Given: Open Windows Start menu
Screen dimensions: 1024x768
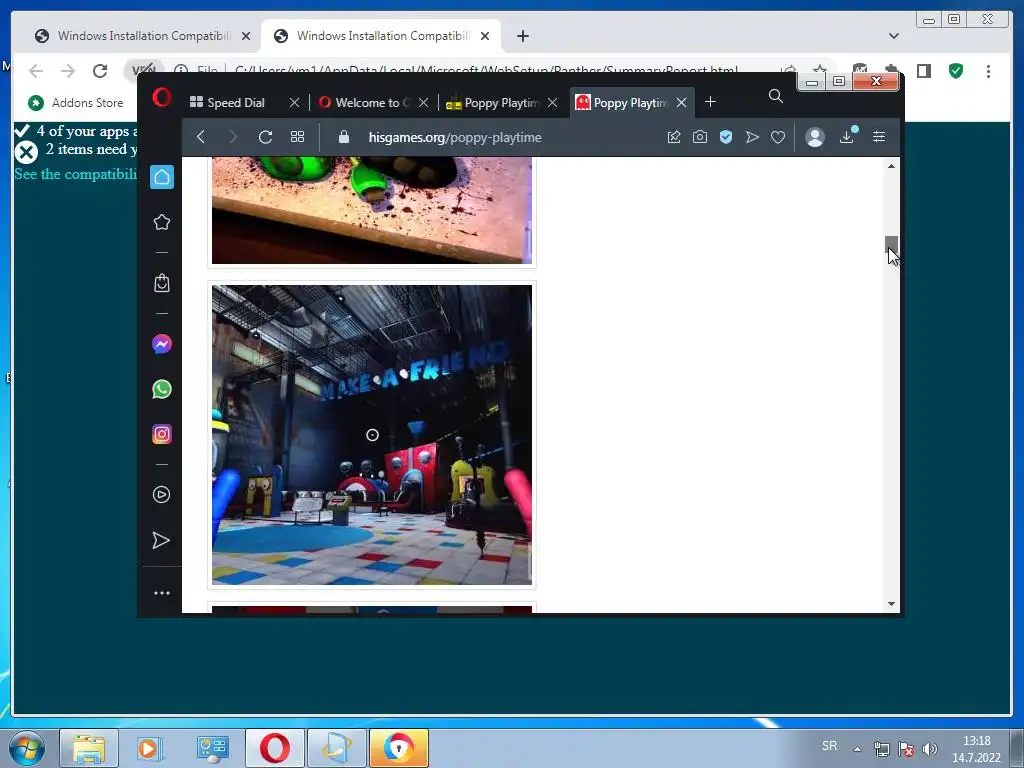Looking at the screenshot, I should (26, 748).
